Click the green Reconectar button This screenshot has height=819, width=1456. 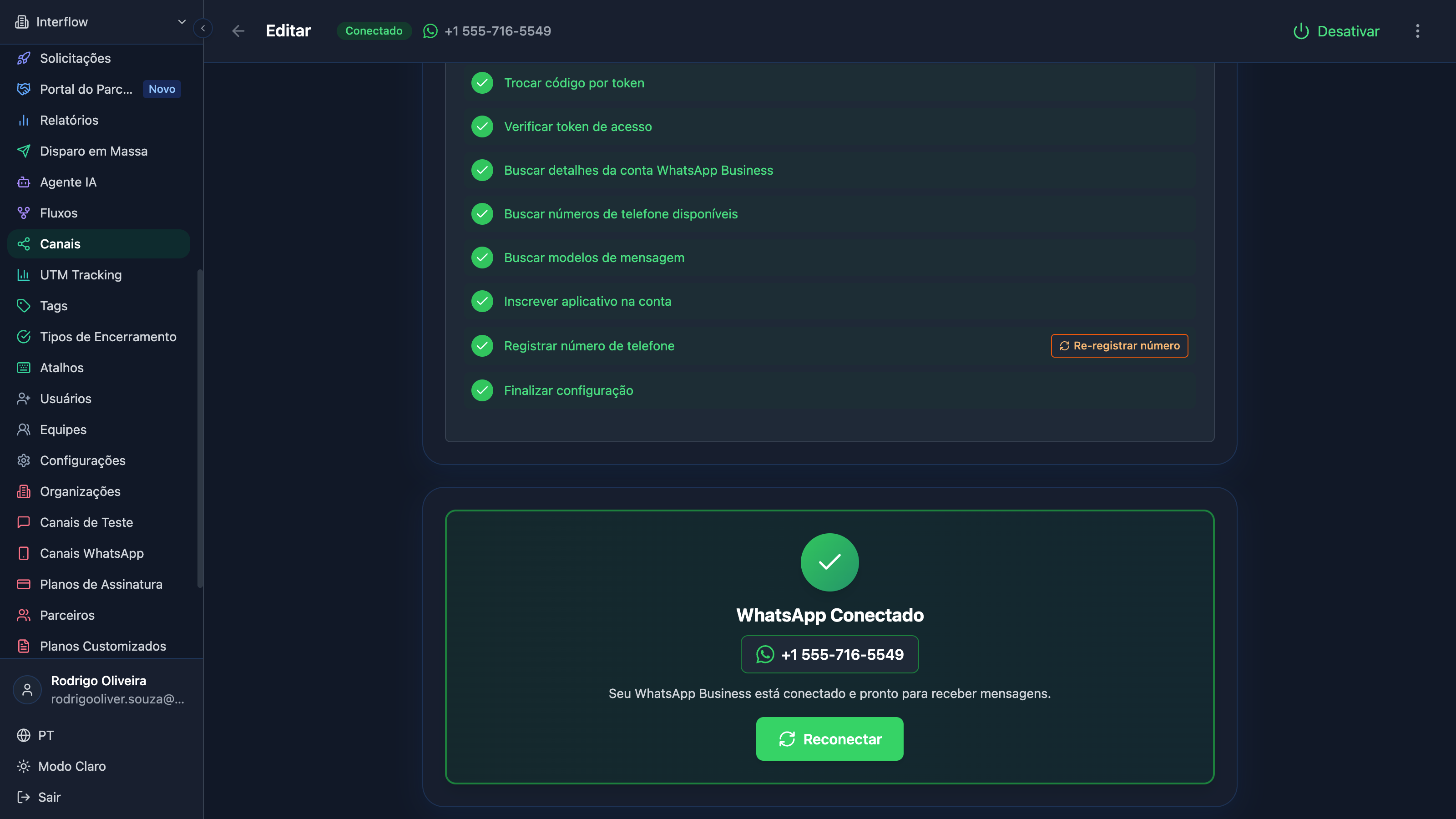(x=830, y=739)
